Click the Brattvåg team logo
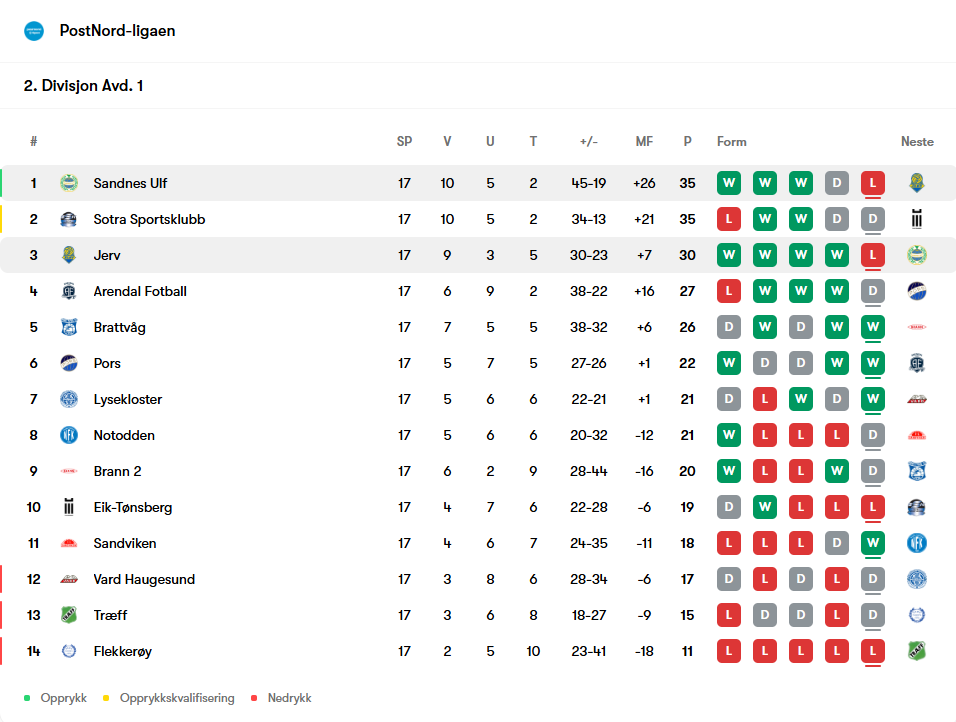 [68, 327]
